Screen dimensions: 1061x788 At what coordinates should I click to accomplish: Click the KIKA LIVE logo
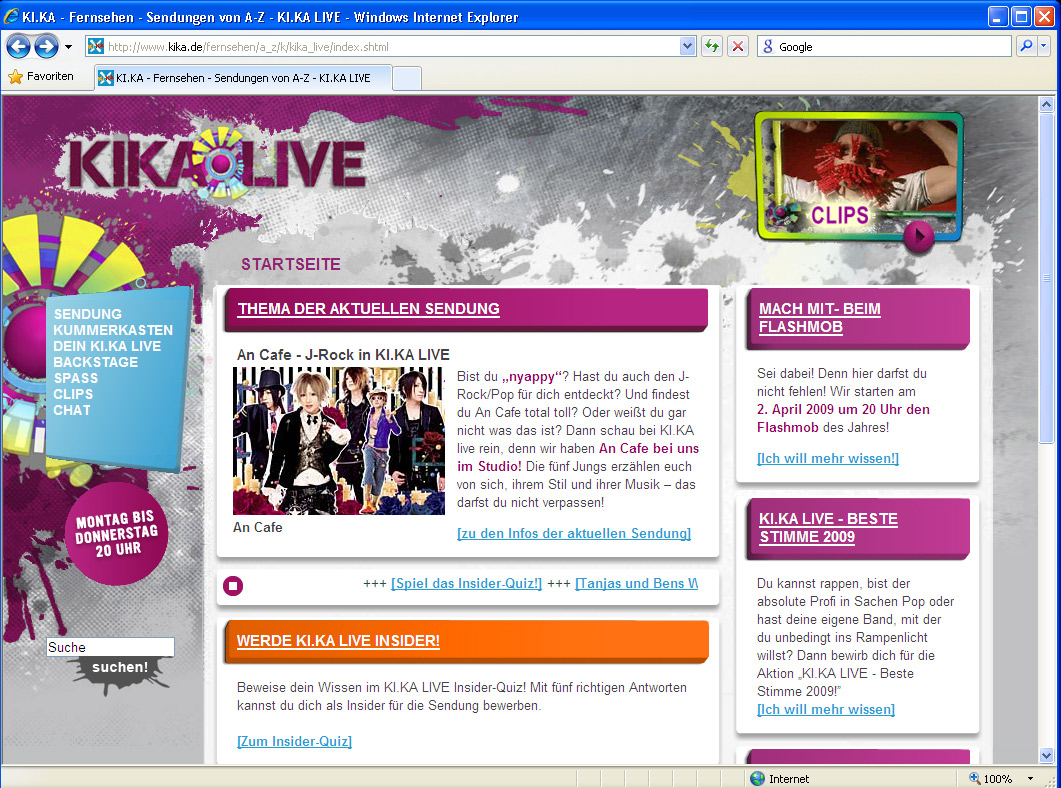218,164
